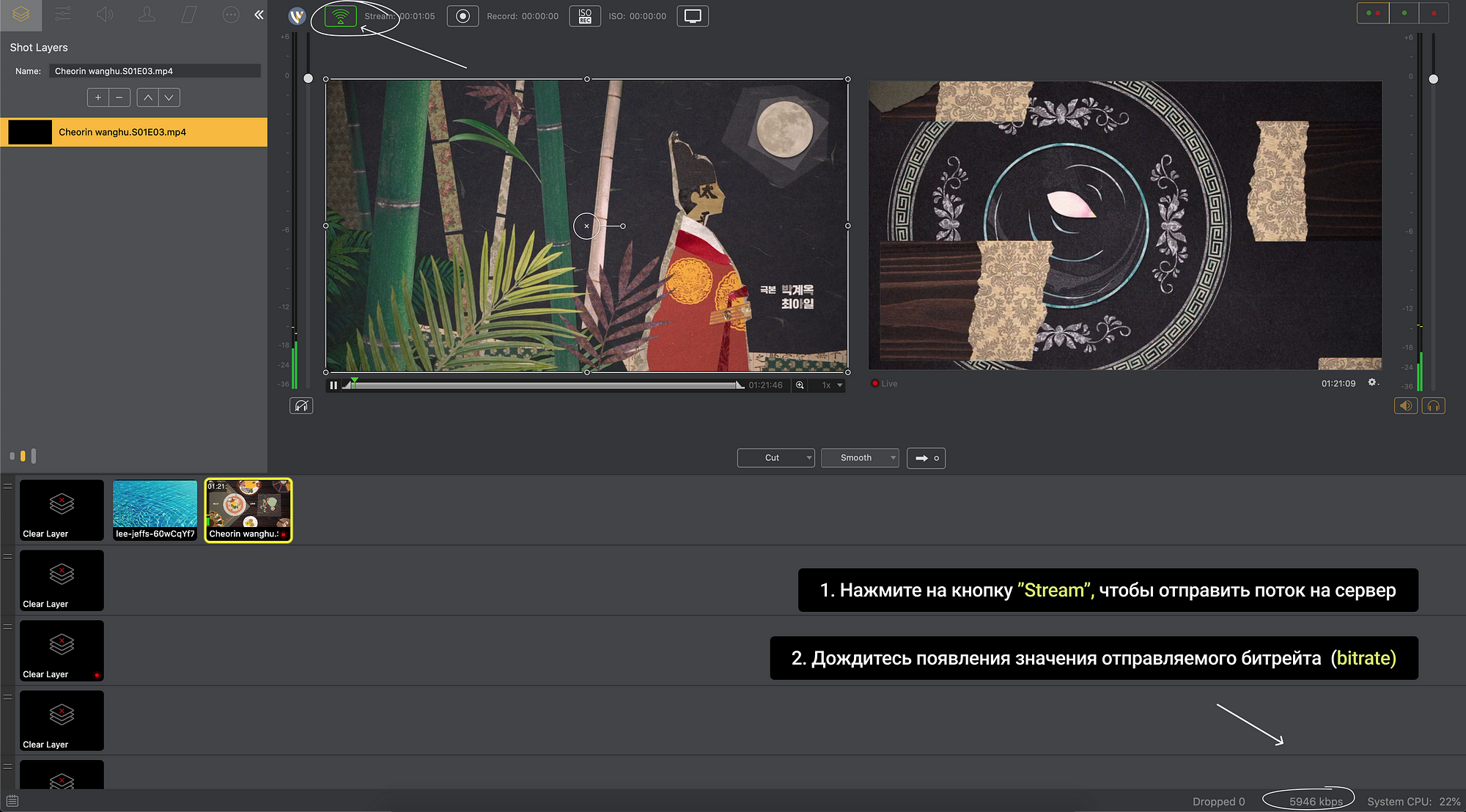Click the preview timecode 01:21:46

[x=765, y=385]
